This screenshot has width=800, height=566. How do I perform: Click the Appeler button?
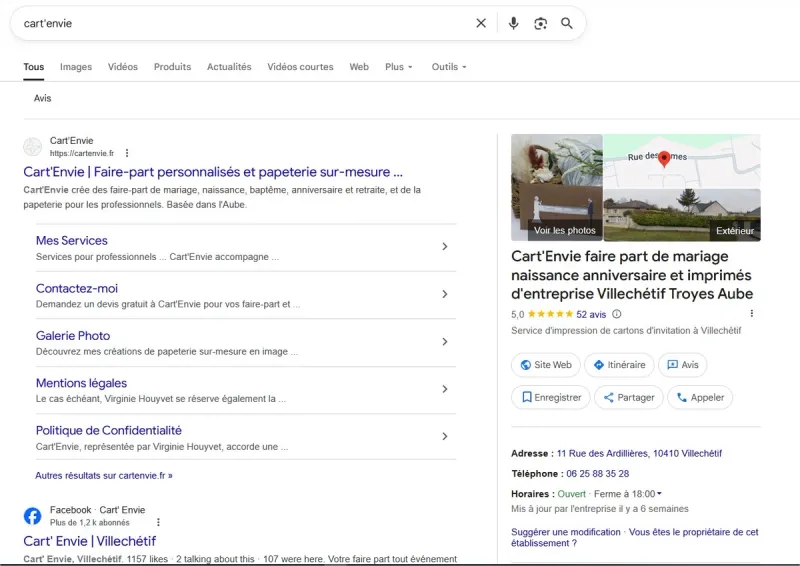tap(700, 398)
